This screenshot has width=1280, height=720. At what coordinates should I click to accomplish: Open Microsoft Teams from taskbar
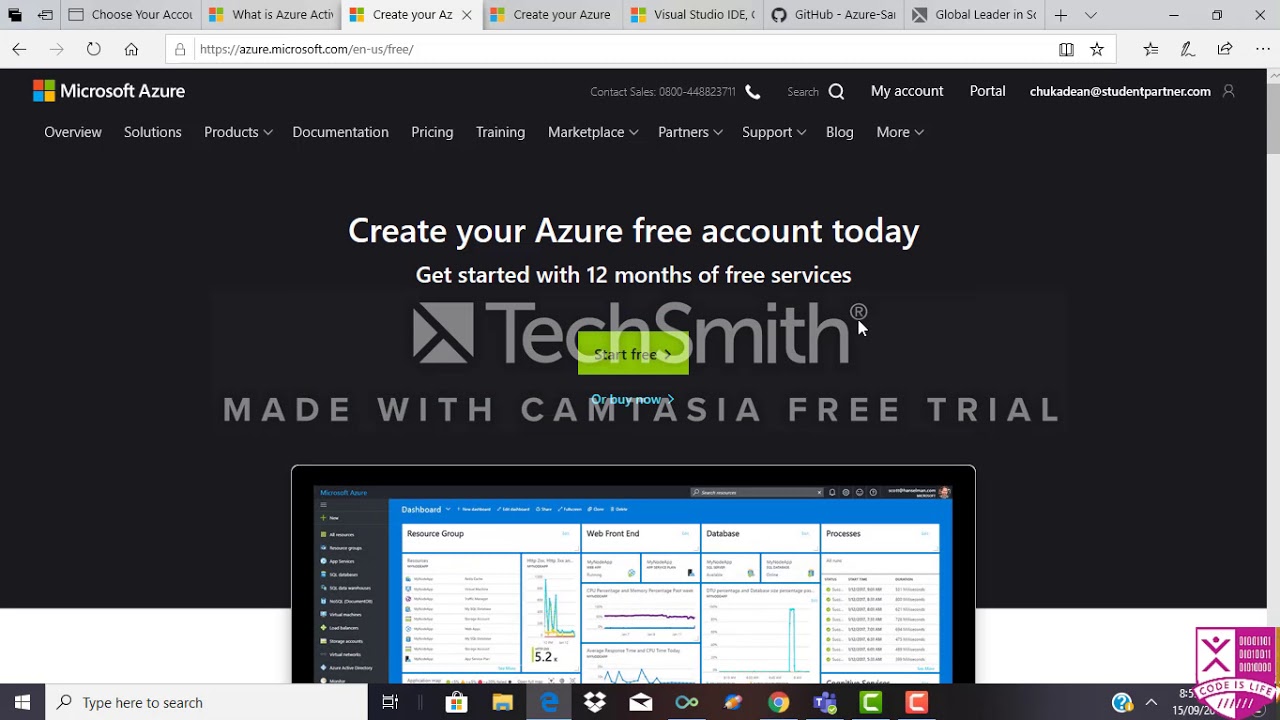[825, 702]
